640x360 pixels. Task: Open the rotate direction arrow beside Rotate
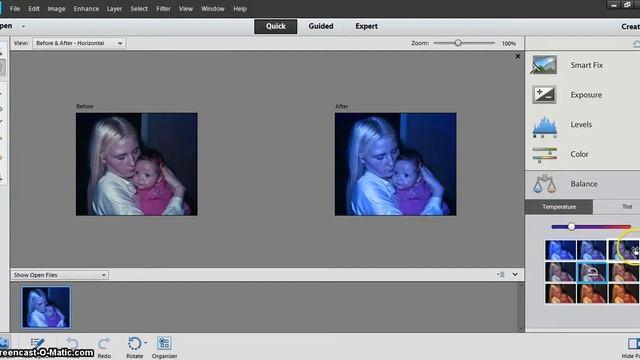click(146, 343)
